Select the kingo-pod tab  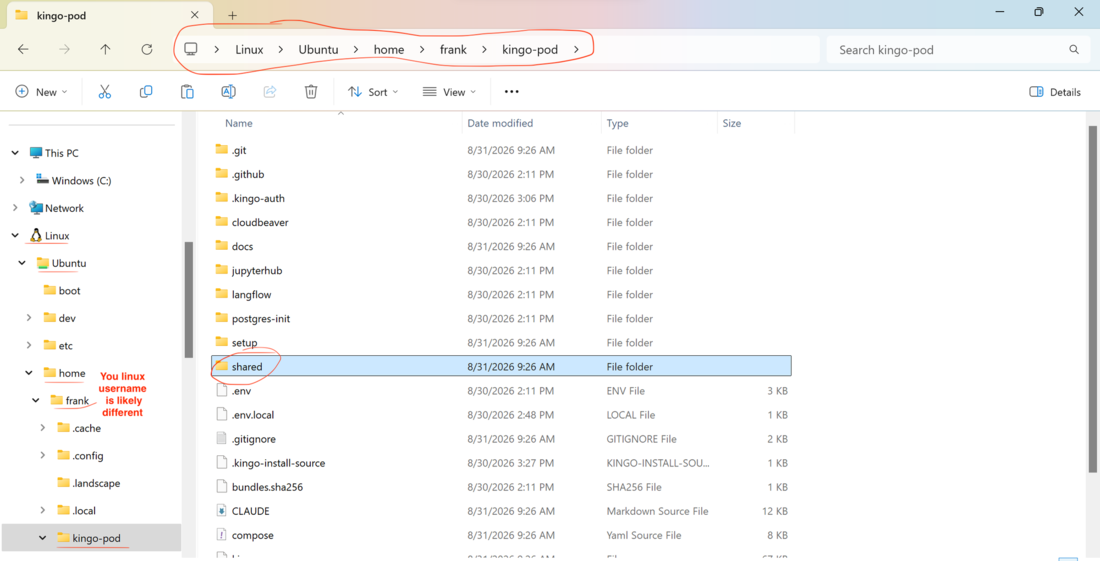105,15
